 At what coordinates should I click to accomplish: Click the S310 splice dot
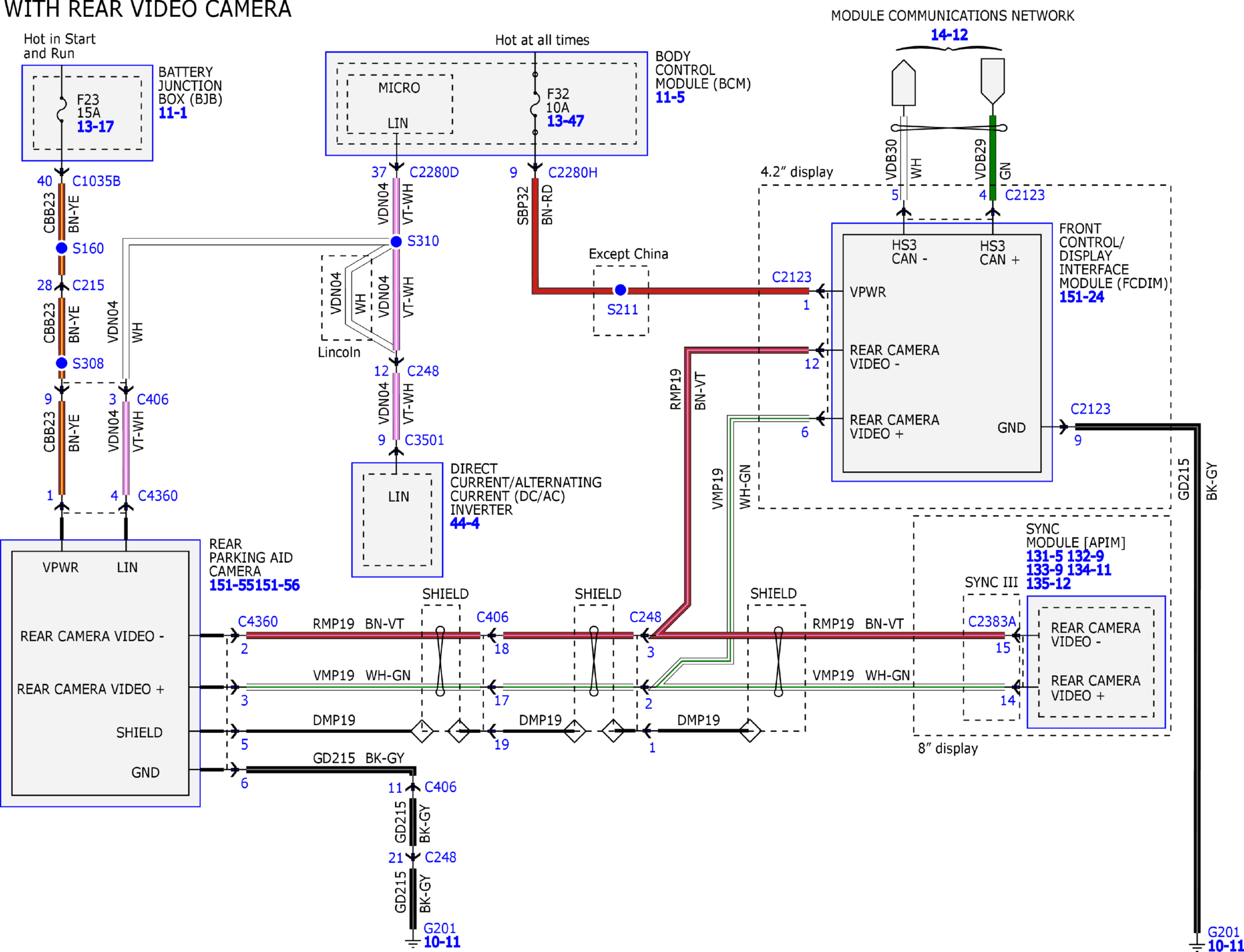(396, 241)
